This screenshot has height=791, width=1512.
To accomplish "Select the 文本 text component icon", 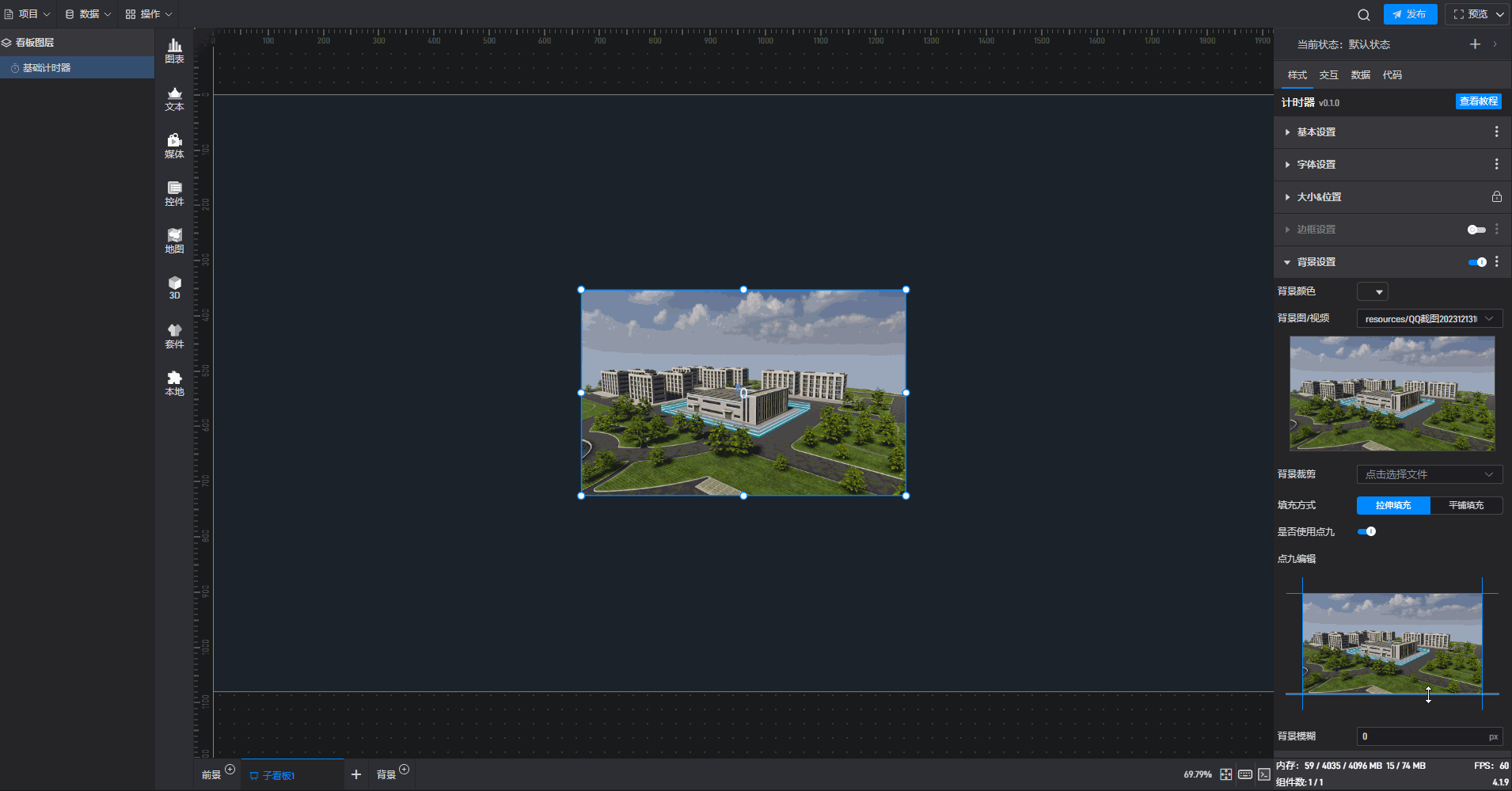I will tap(174, 98).
